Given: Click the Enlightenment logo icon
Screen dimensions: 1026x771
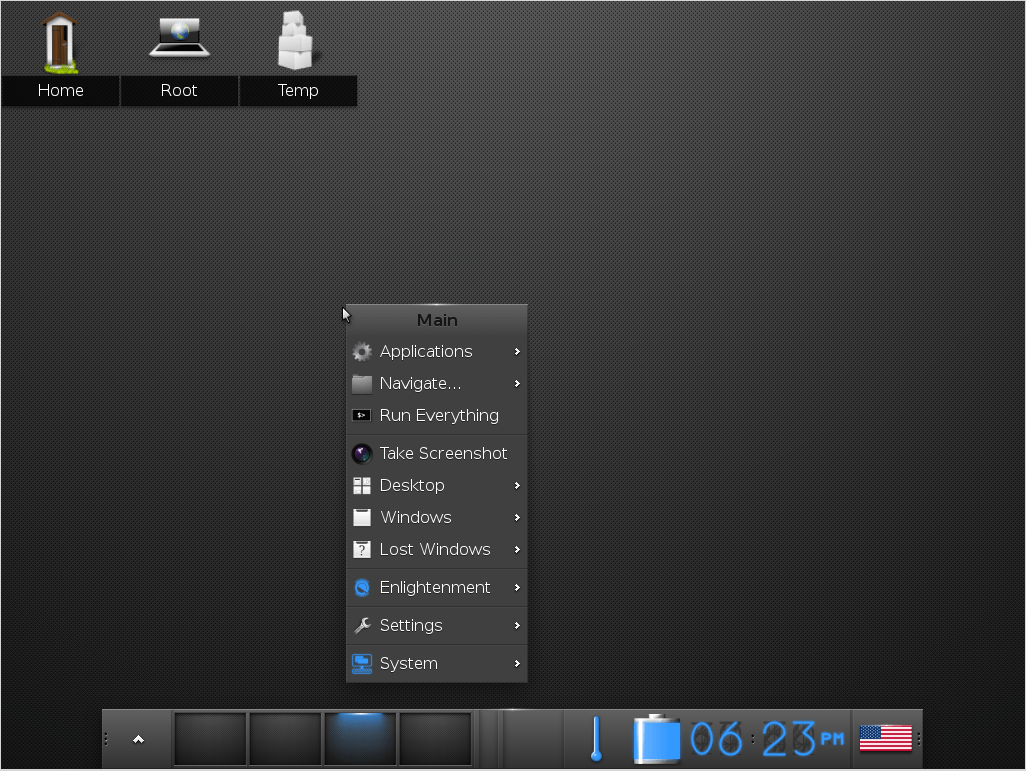Looking at the screenshot, I should 362,587.
